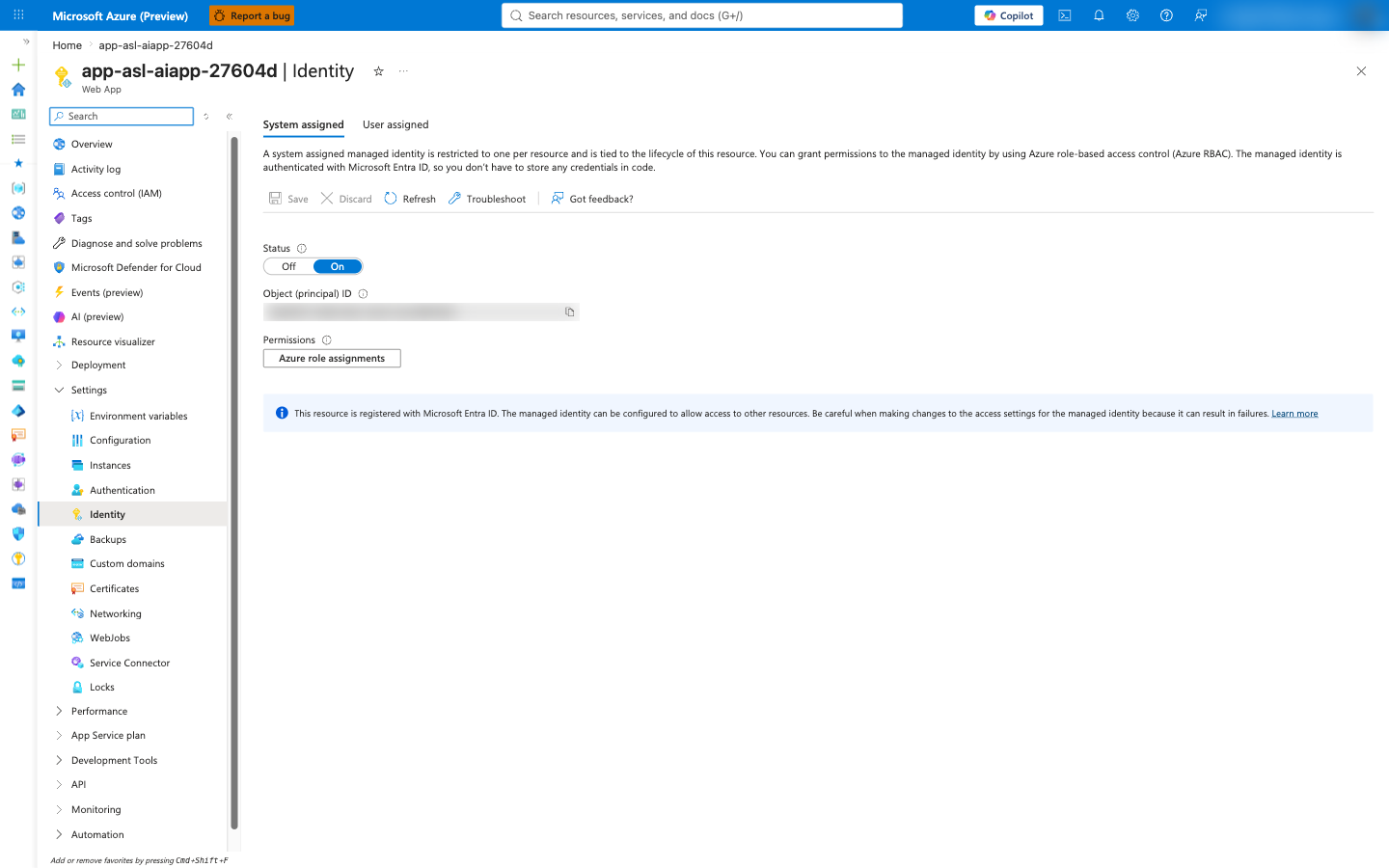
Task: Click the global search box
Action: click(702, 15)
